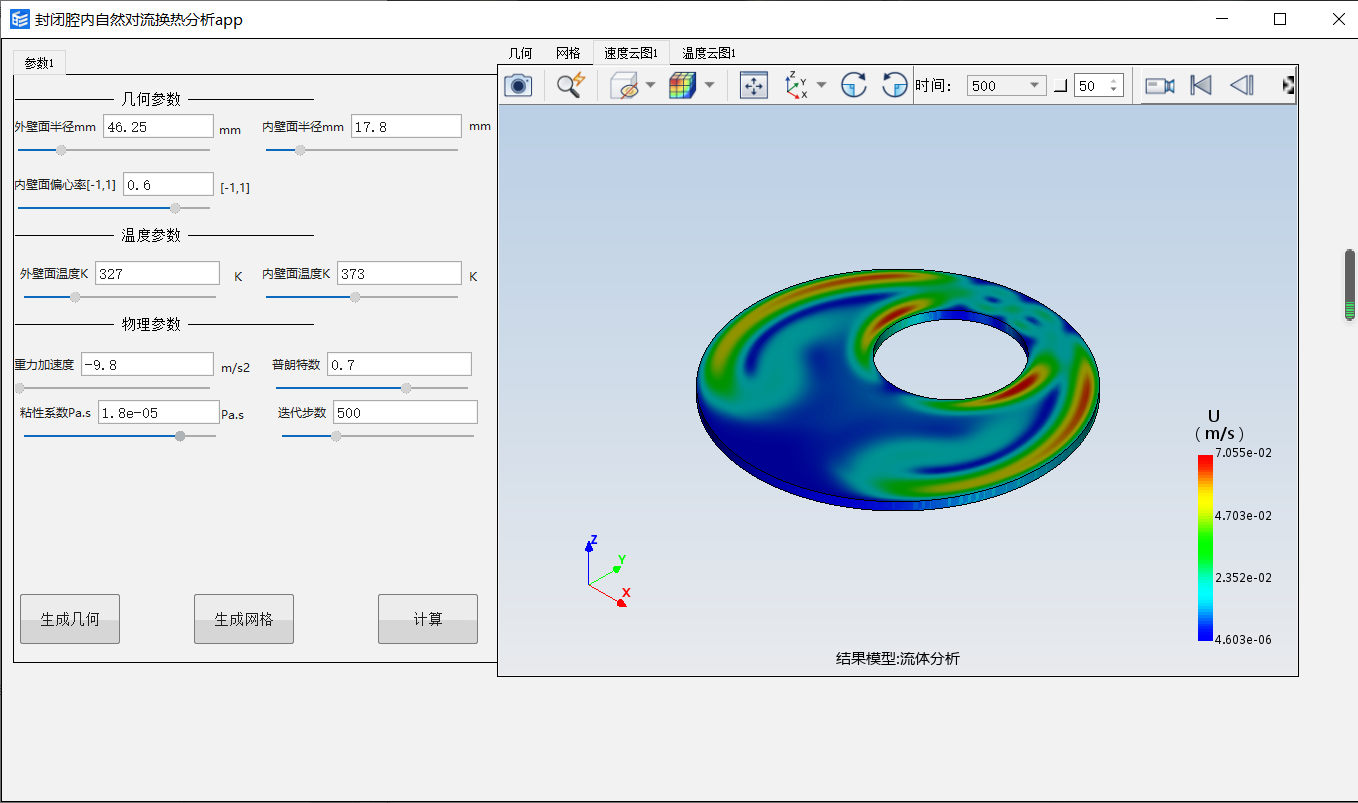This screenshot has height=803, width=1358.
Task: Click the 重力加速度 slider handle
Action: [20, 388]
